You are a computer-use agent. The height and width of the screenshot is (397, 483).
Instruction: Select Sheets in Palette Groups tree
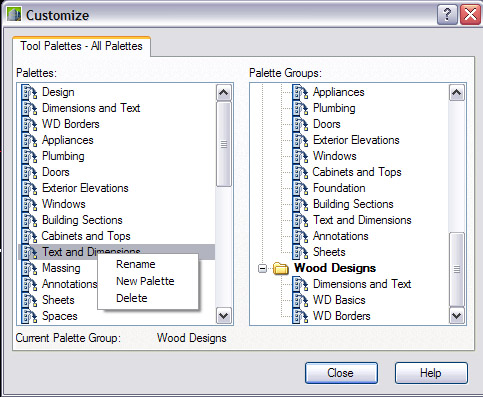(329, 252)
